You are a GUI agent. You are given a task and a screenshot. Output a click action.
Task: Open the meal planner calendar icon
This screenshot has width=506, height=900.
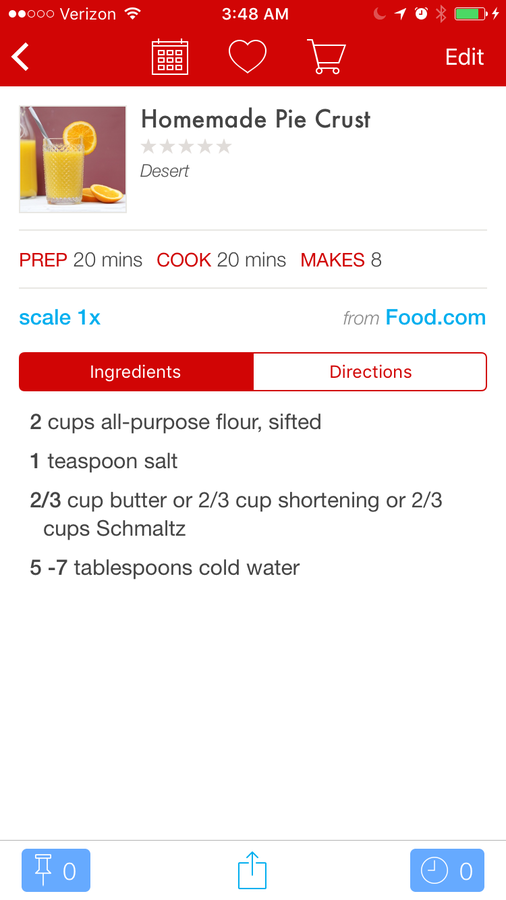pyautogui.click(x=170, y=57)
